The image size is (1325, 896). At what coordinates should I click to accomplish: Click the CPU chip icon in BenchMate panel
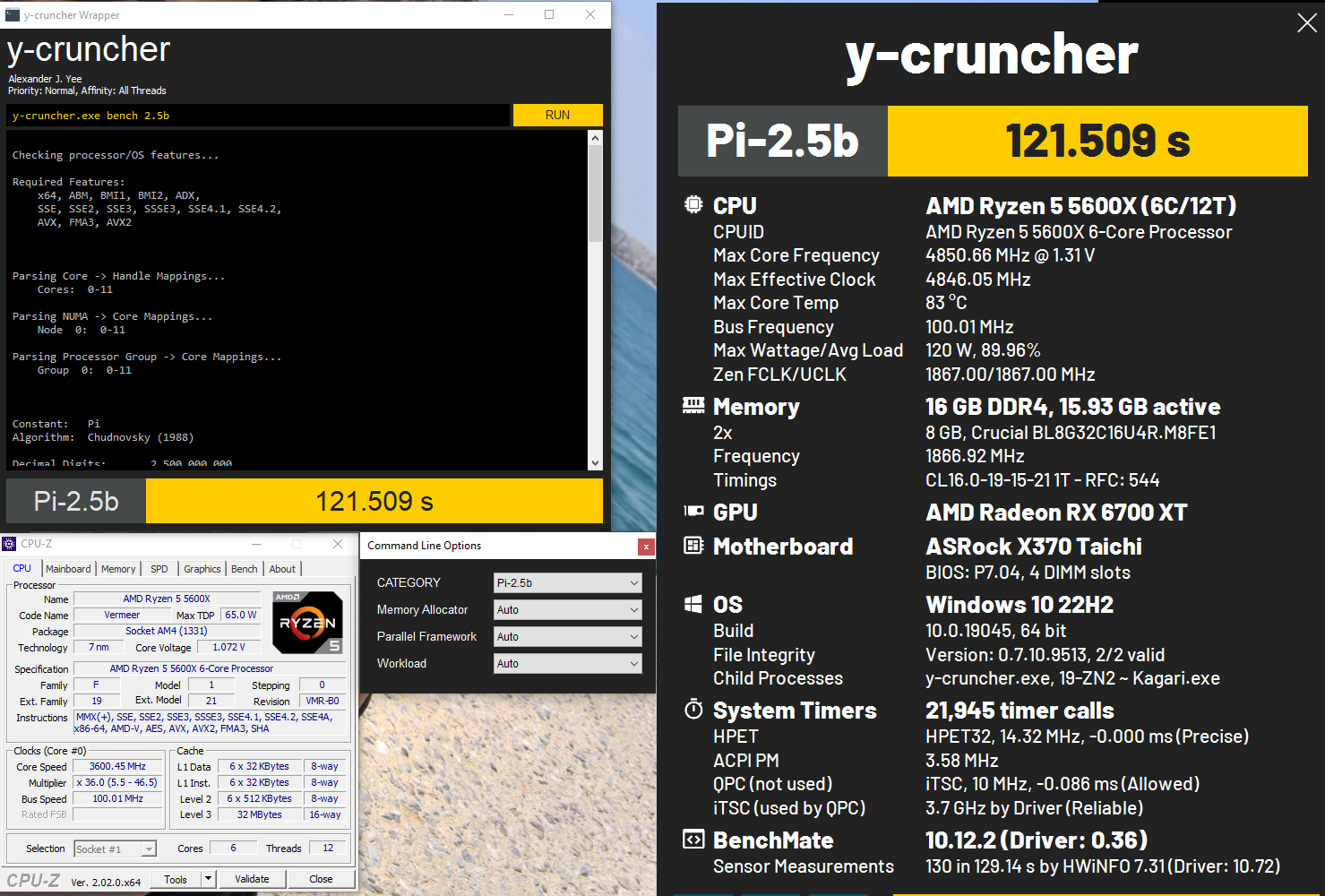click(693, 204)
